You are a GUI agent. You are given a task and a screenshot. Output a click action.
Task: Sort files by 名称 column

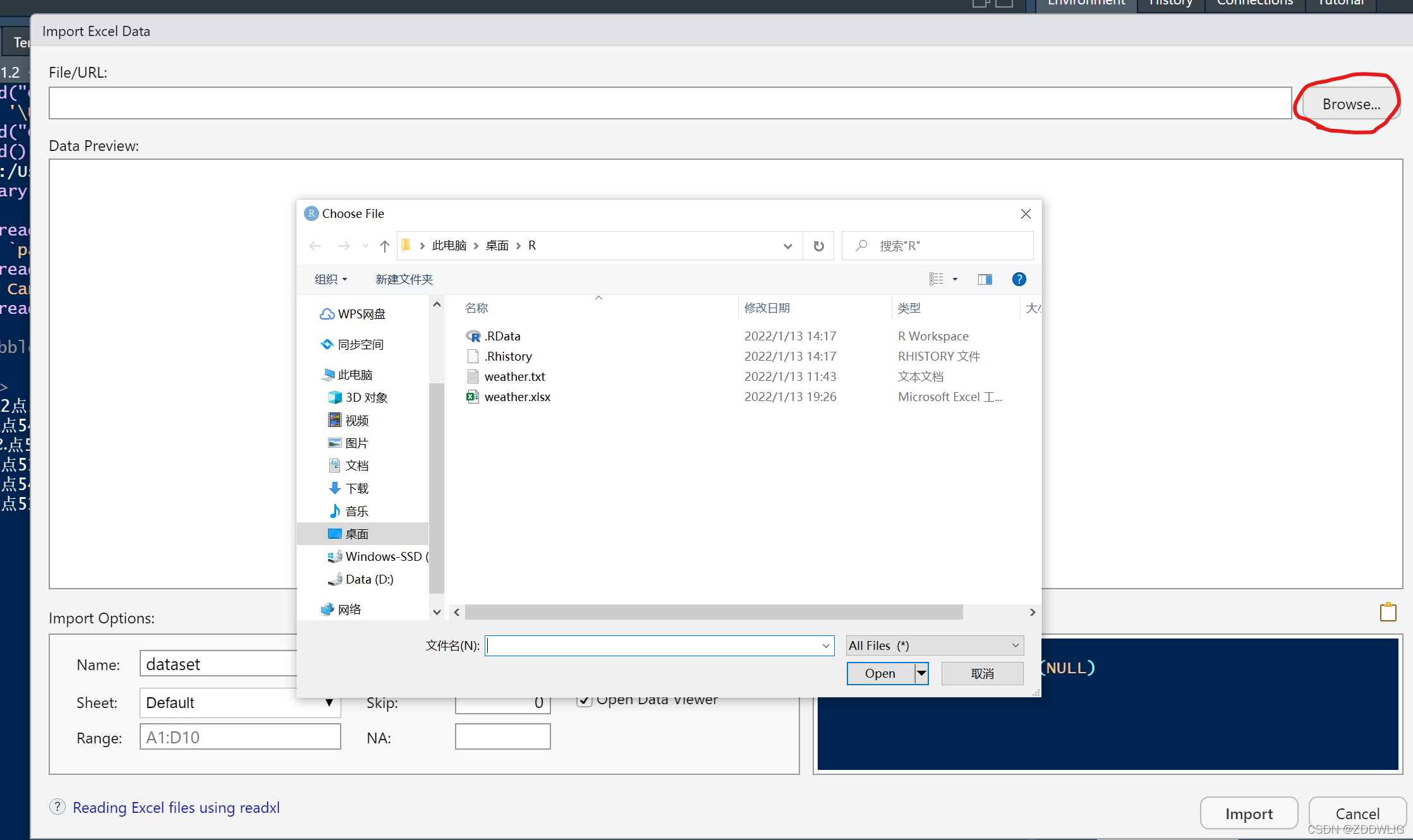476,308
